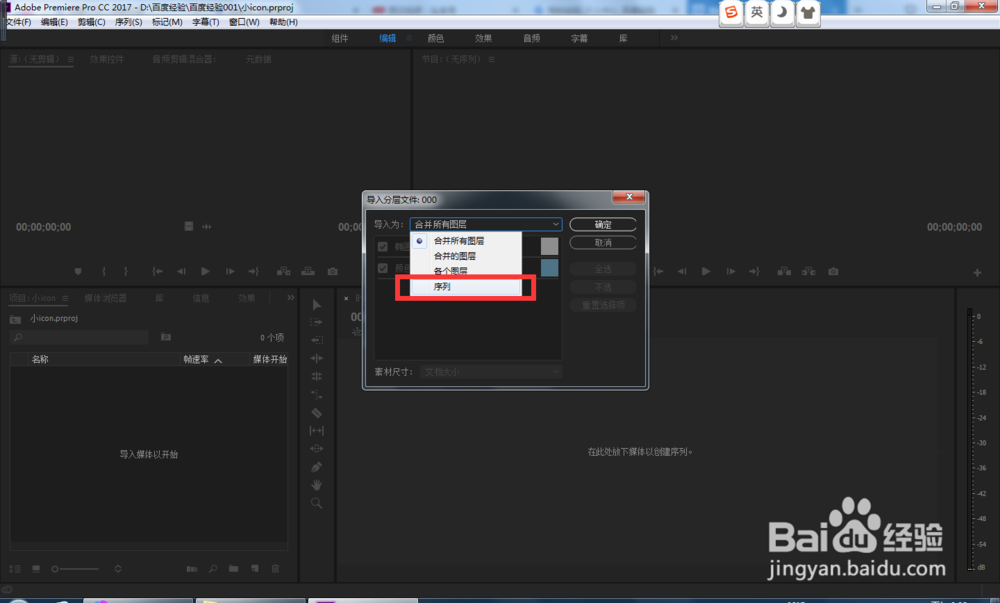Open the 编辑 workspace menu icon

click(x=409, y=38)
